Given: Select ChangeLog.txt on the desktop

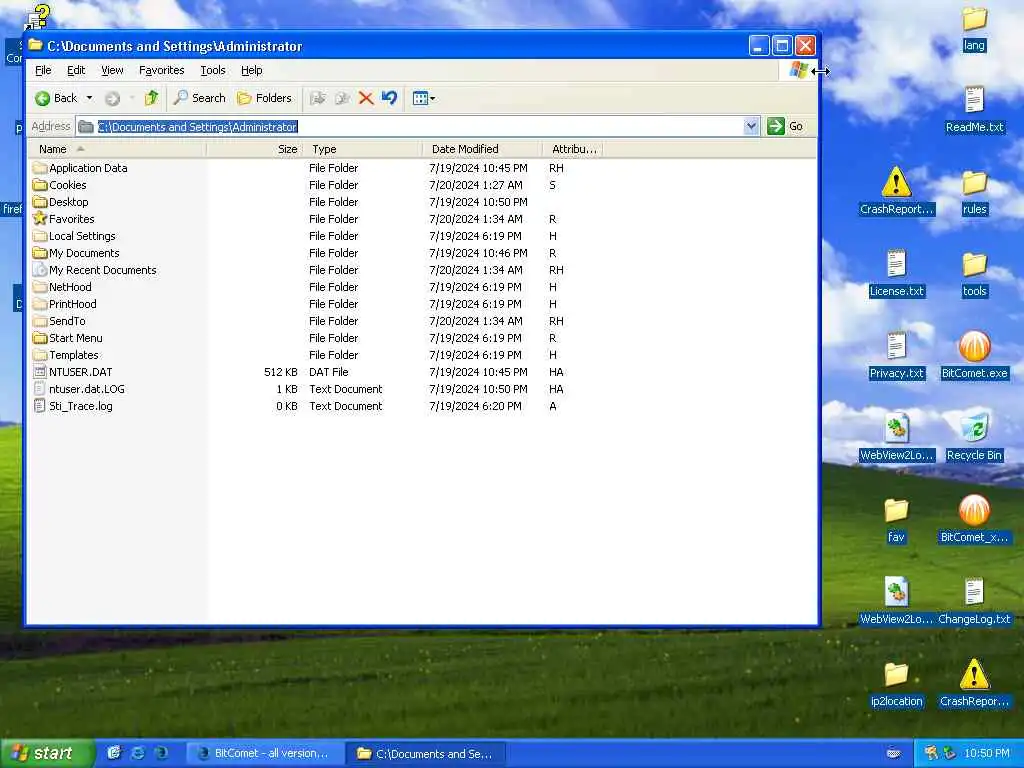Looking at the screenshot, I should [x=974, y=602].
